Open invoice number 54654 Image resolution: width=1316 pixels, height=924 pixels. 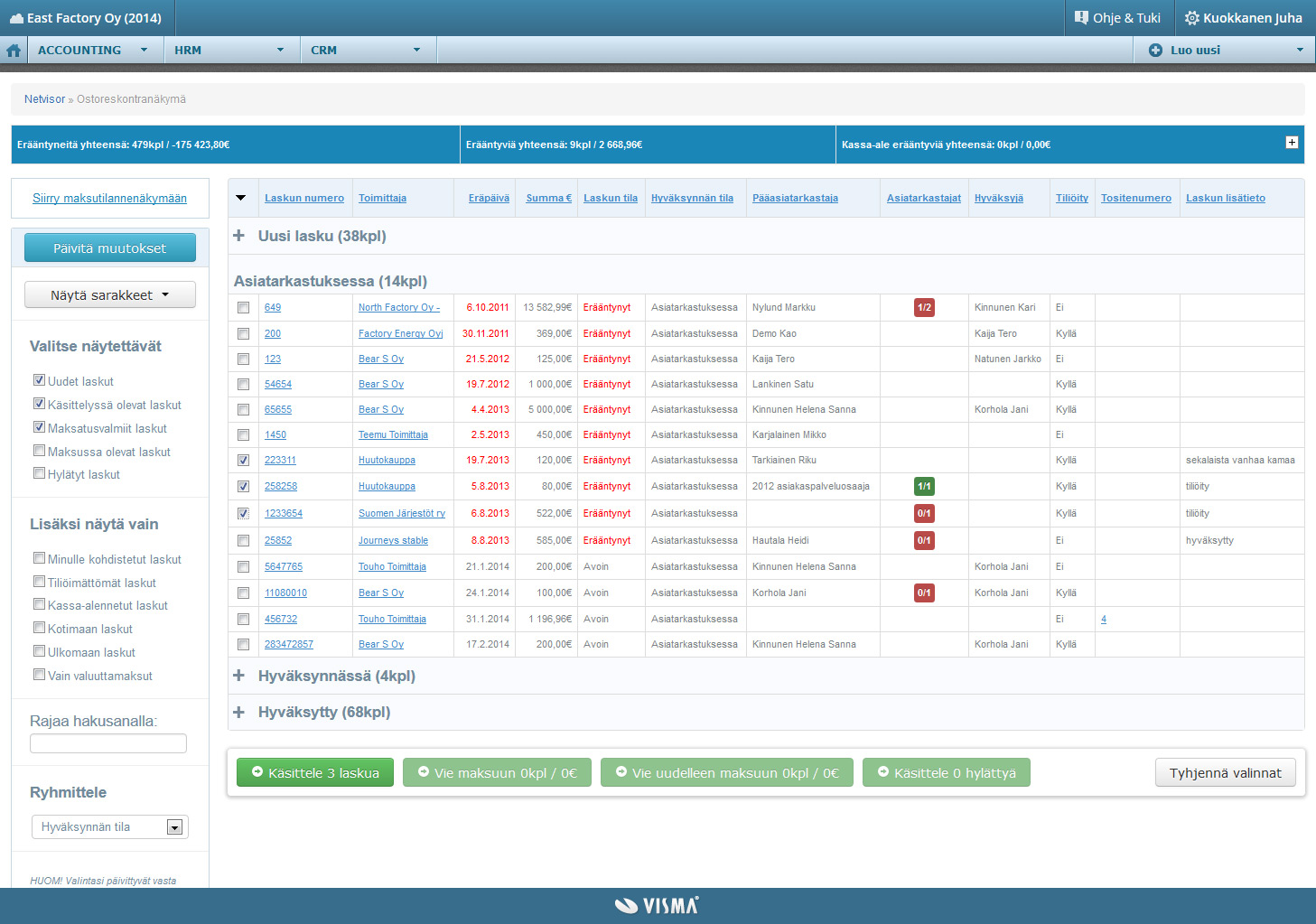coord(278,384)
